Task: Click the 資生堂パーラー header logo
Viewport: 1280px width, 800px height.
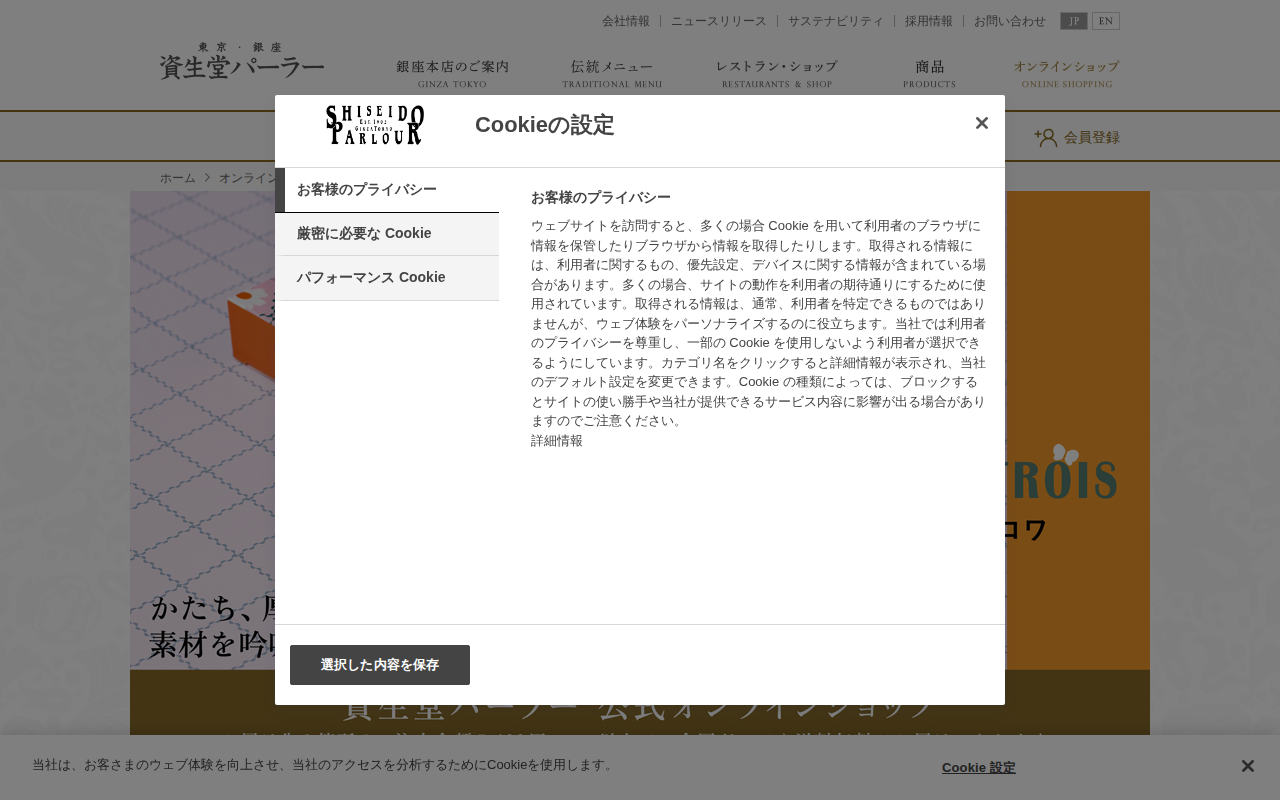Action: (242, 60)
